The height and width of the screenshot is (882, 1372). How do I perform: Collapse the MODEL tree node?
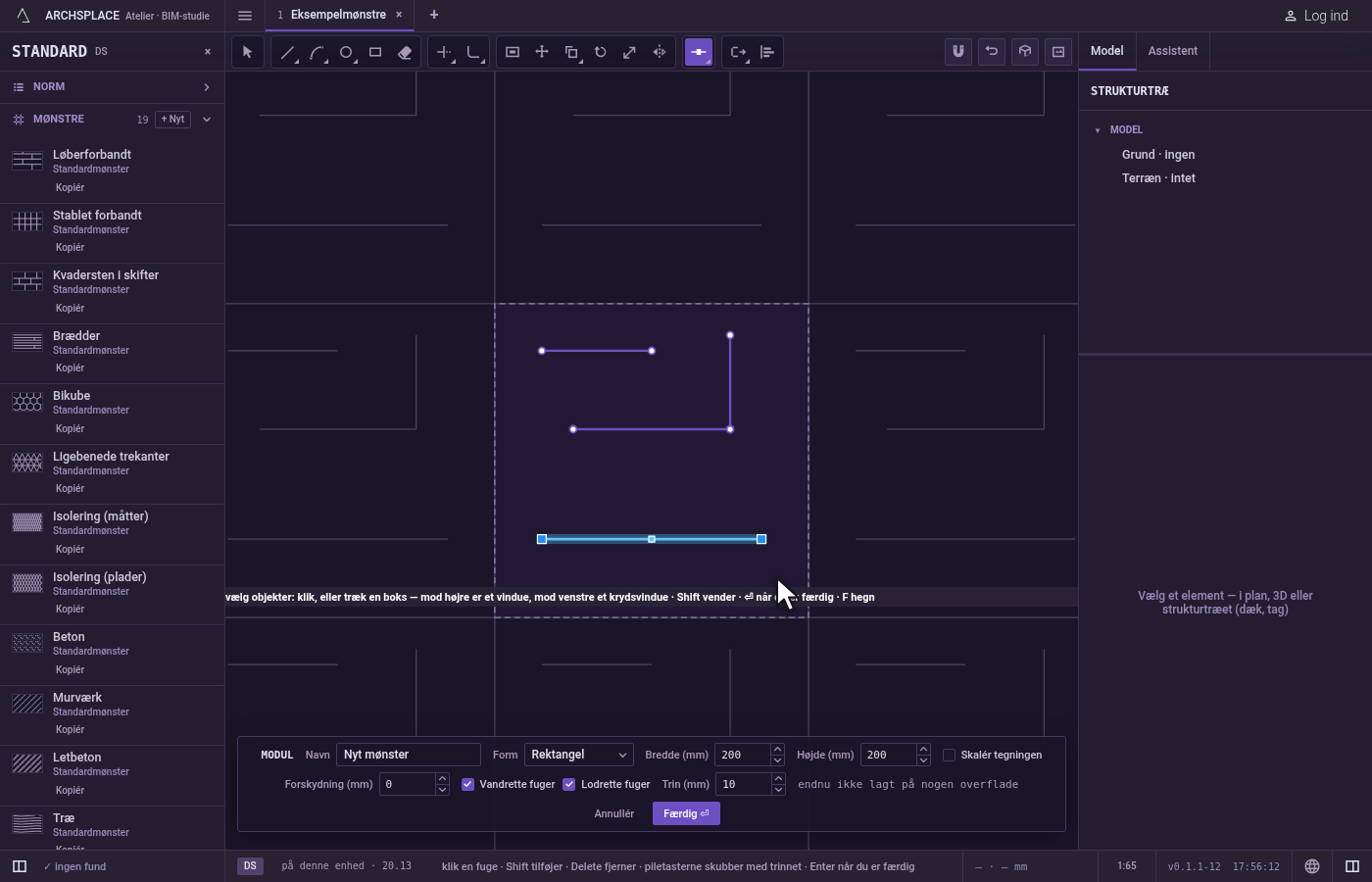coord(1098,130)
